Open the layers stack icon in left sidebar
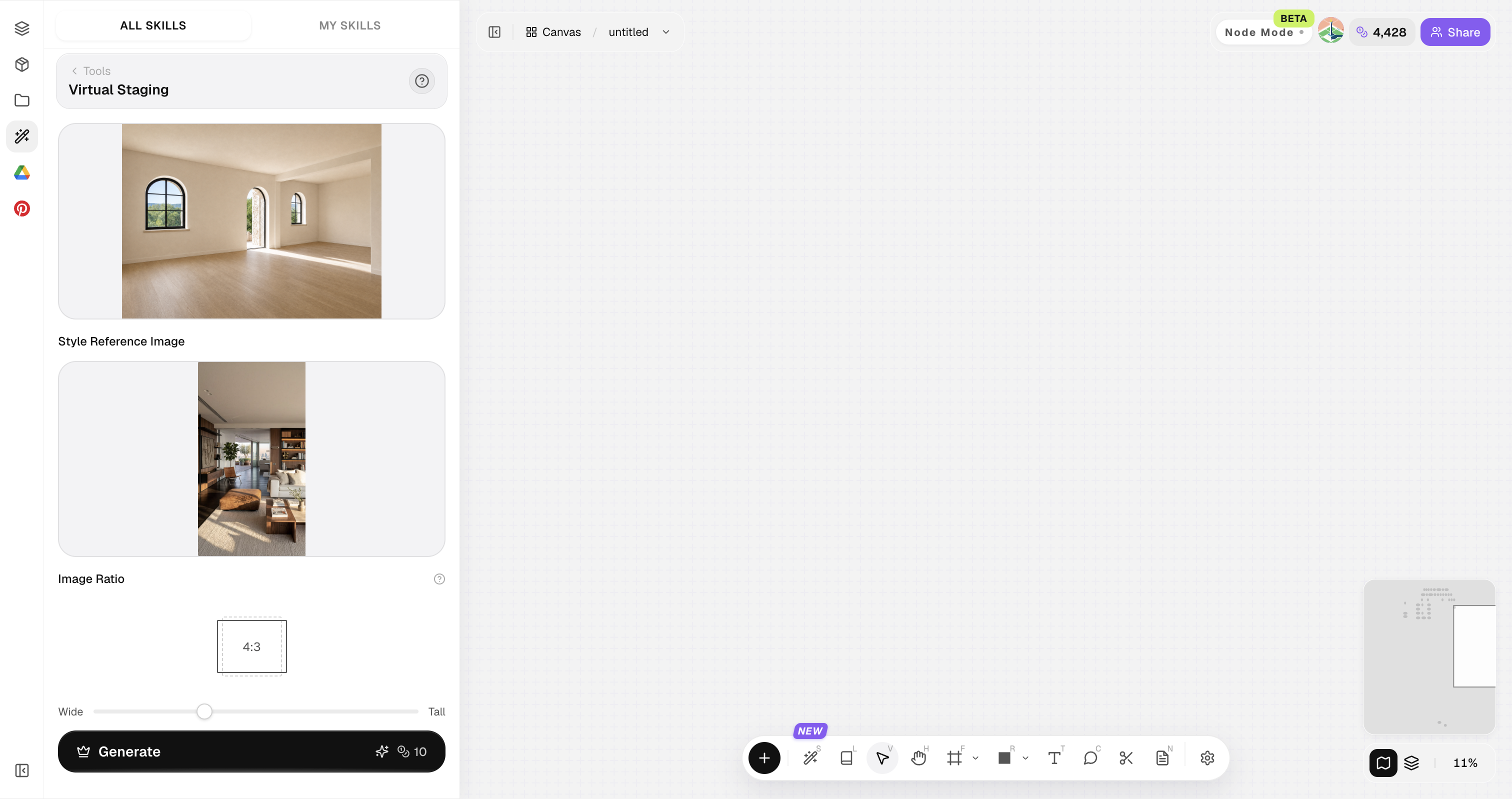1512x799 pixels. click(x=21, y=28)
